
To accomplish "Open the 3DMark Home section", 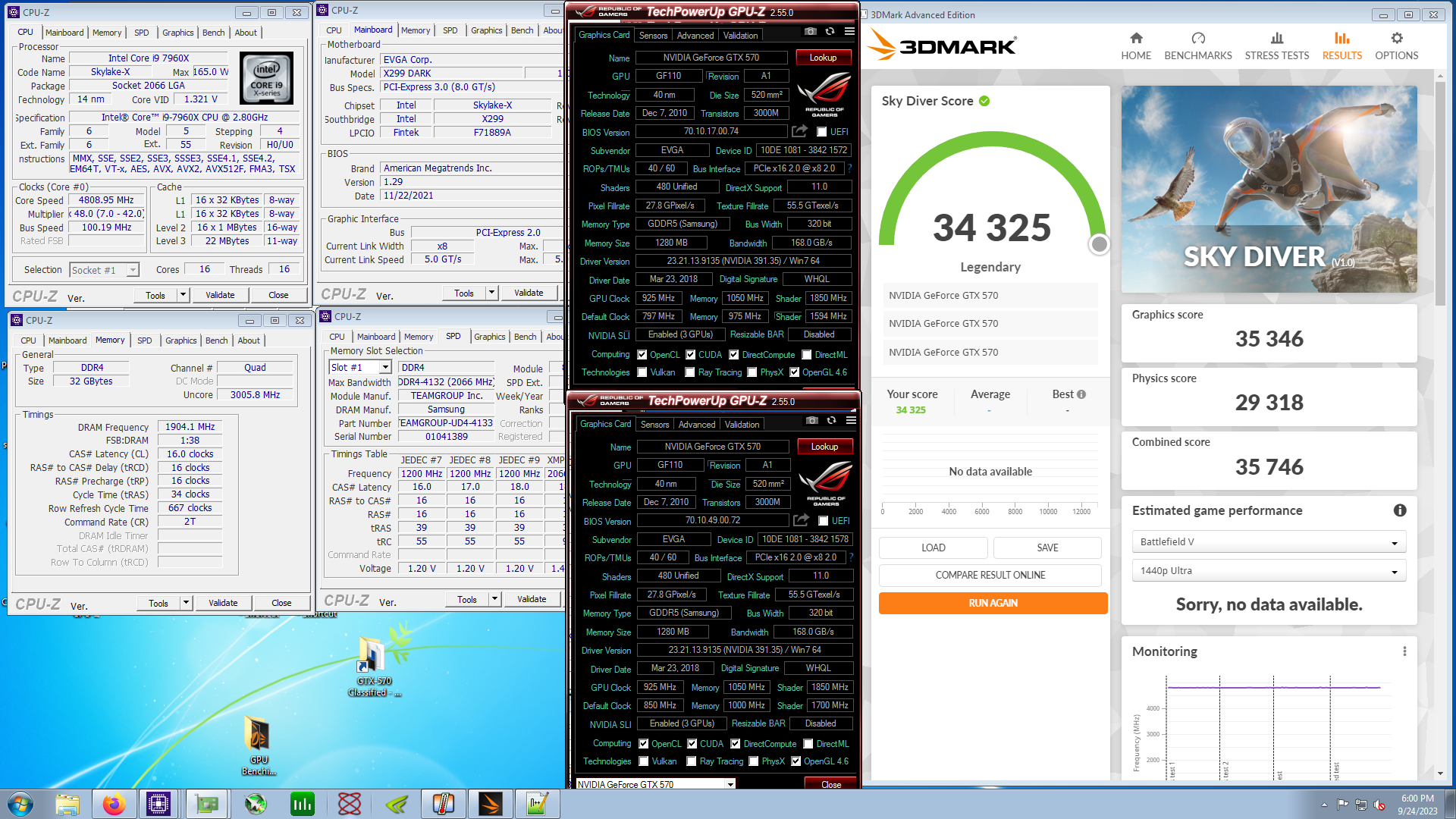I will pos(1135,45).
